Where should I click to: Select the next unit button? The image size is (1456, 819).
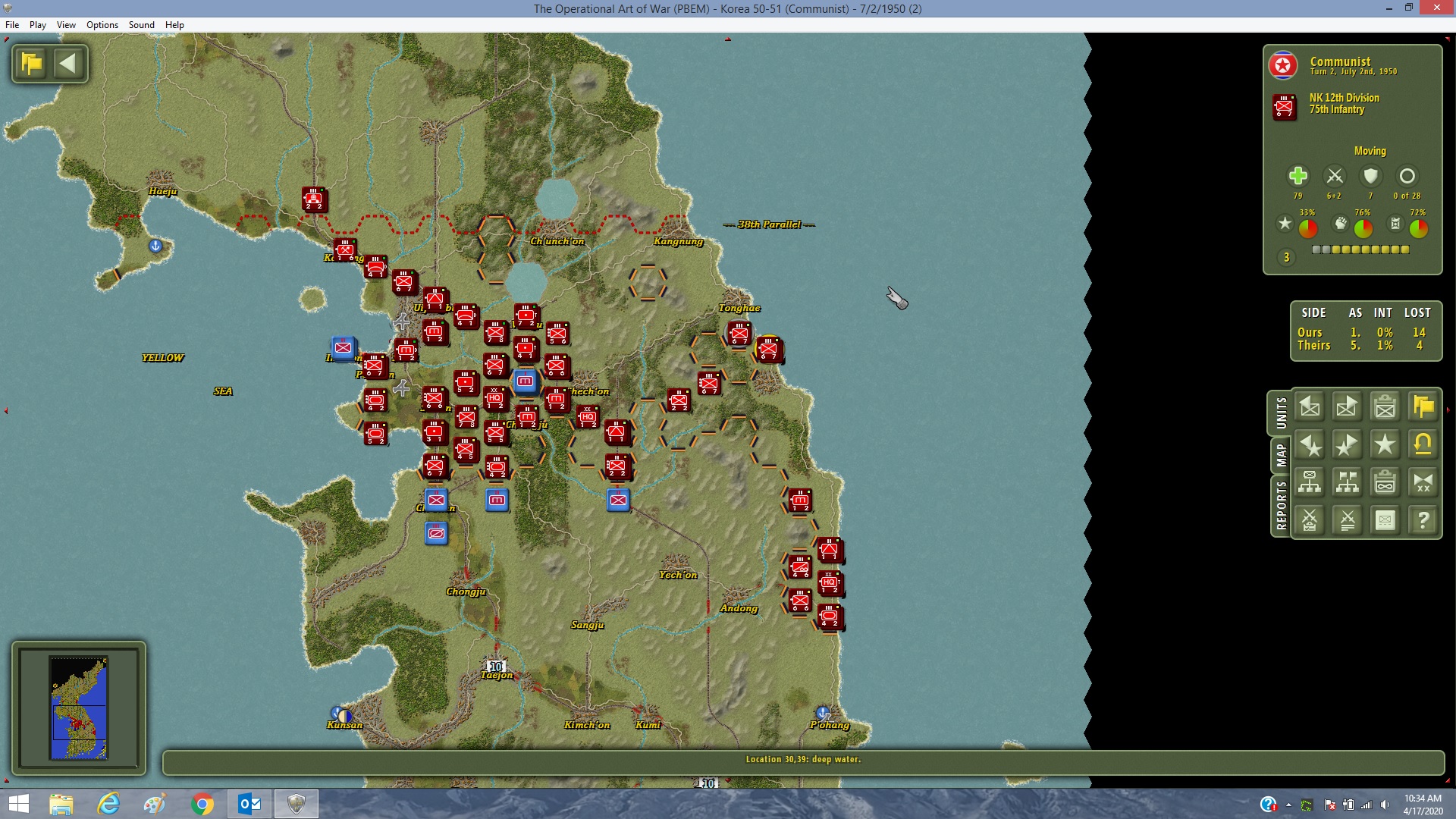pyautogui.click(x=1348, y=407)
